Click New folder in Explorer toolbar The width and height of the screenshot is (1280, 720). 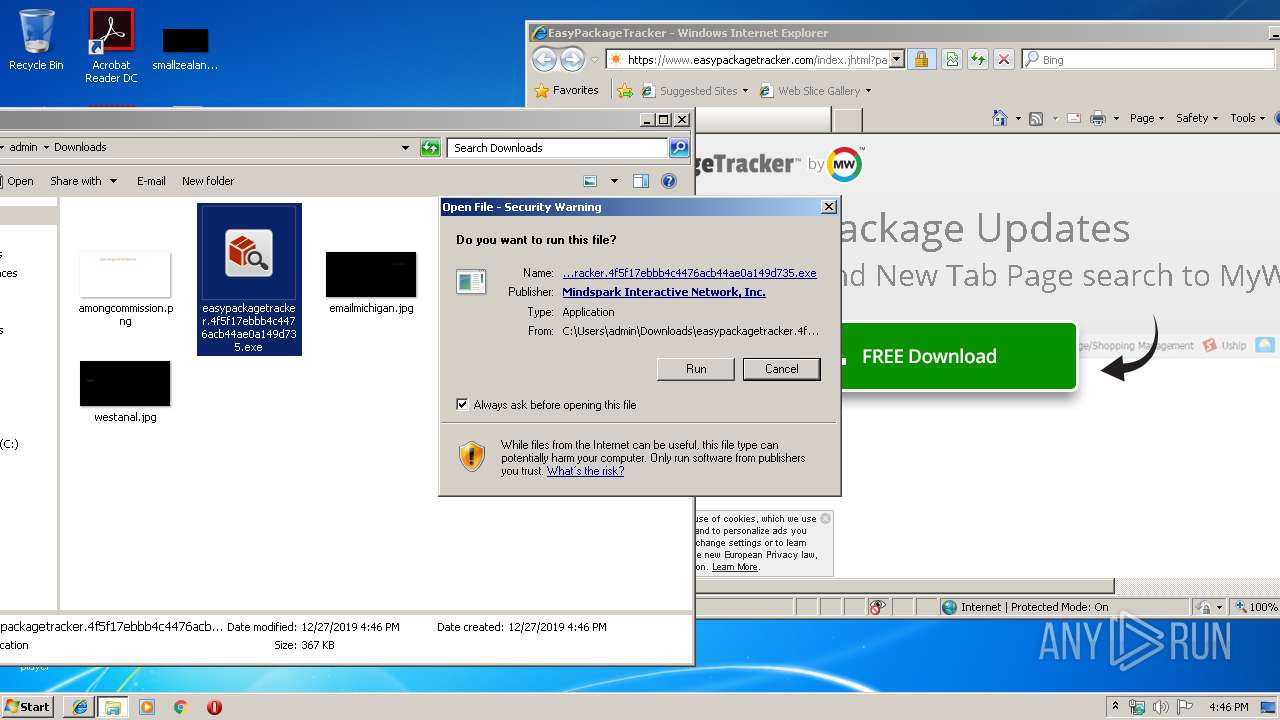[208, 181]
